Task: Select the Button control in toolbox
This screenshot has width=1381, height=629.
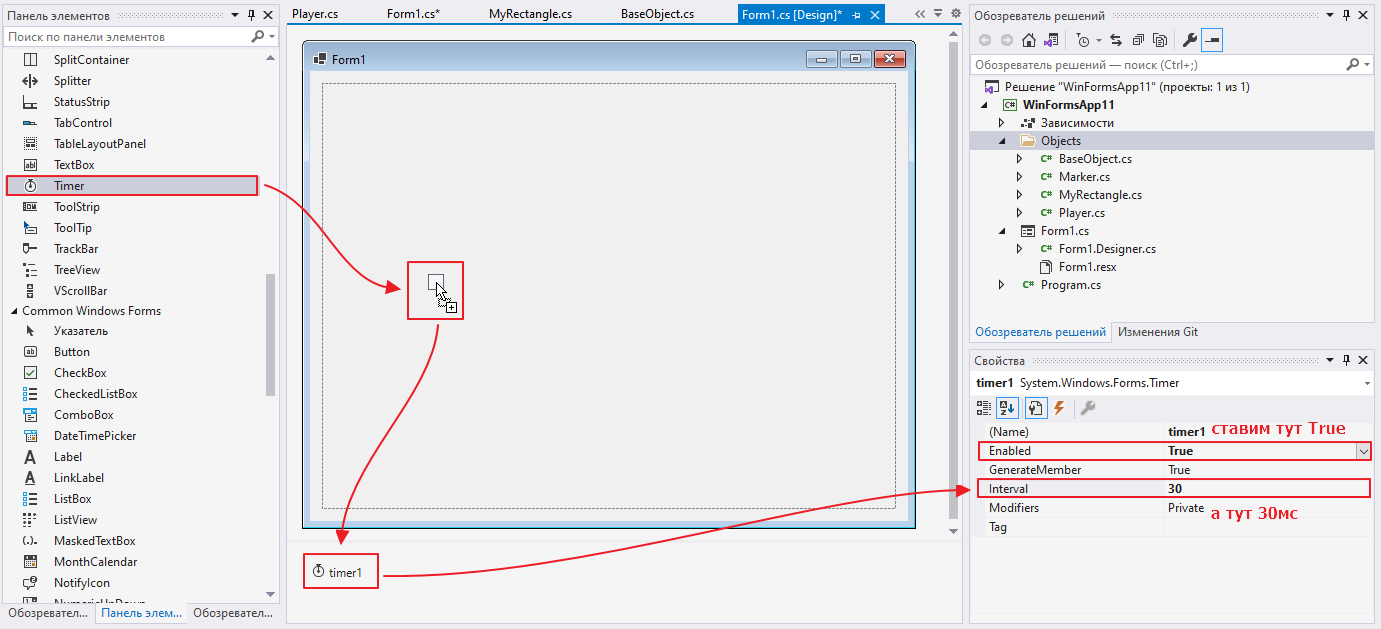Action: [72, 352]
